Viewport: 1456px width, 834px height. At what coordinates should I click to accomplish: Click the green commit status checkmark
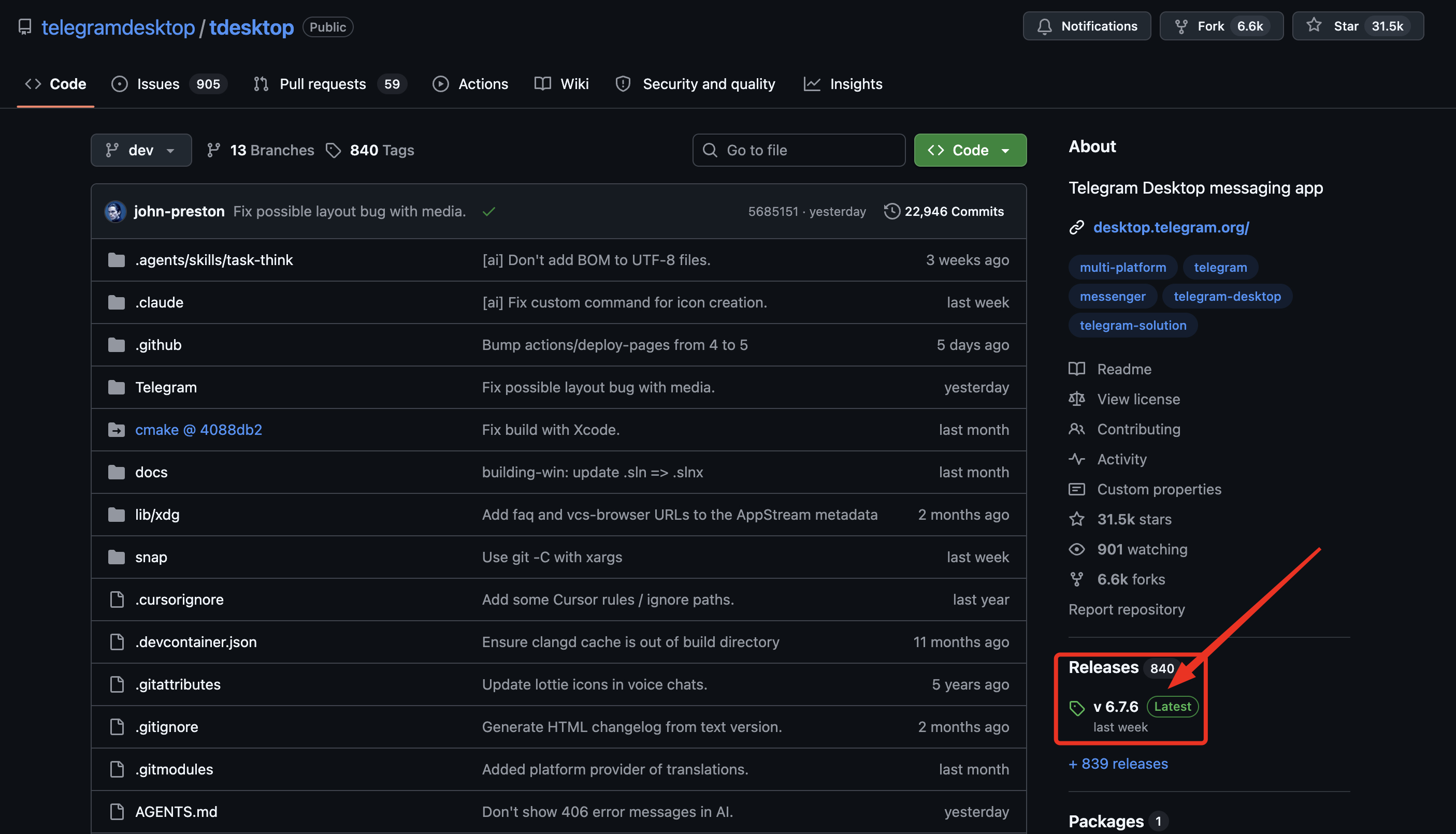pyautogui.click(x=489, y=212)
